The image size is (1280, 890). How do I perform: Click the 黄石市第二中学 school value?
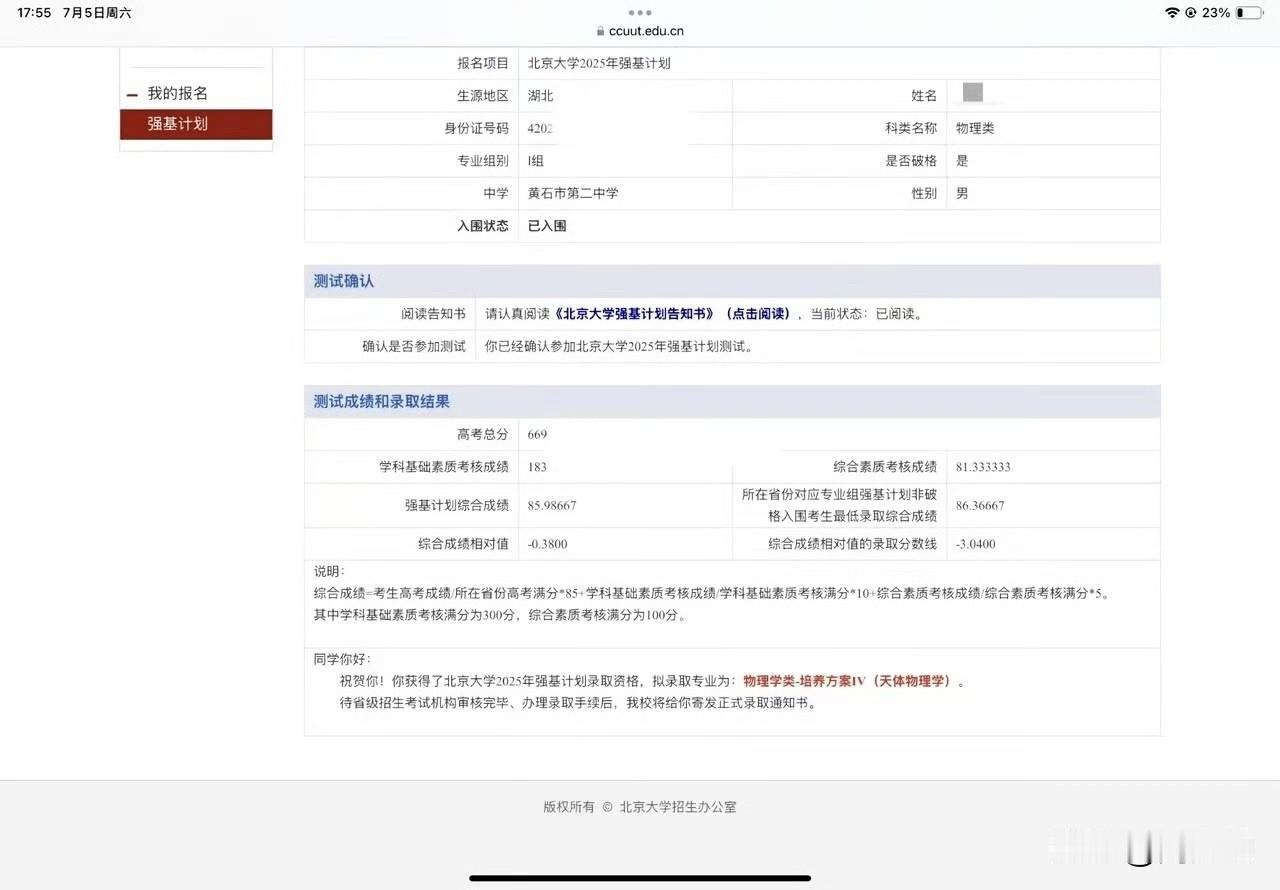pos(573,193)
